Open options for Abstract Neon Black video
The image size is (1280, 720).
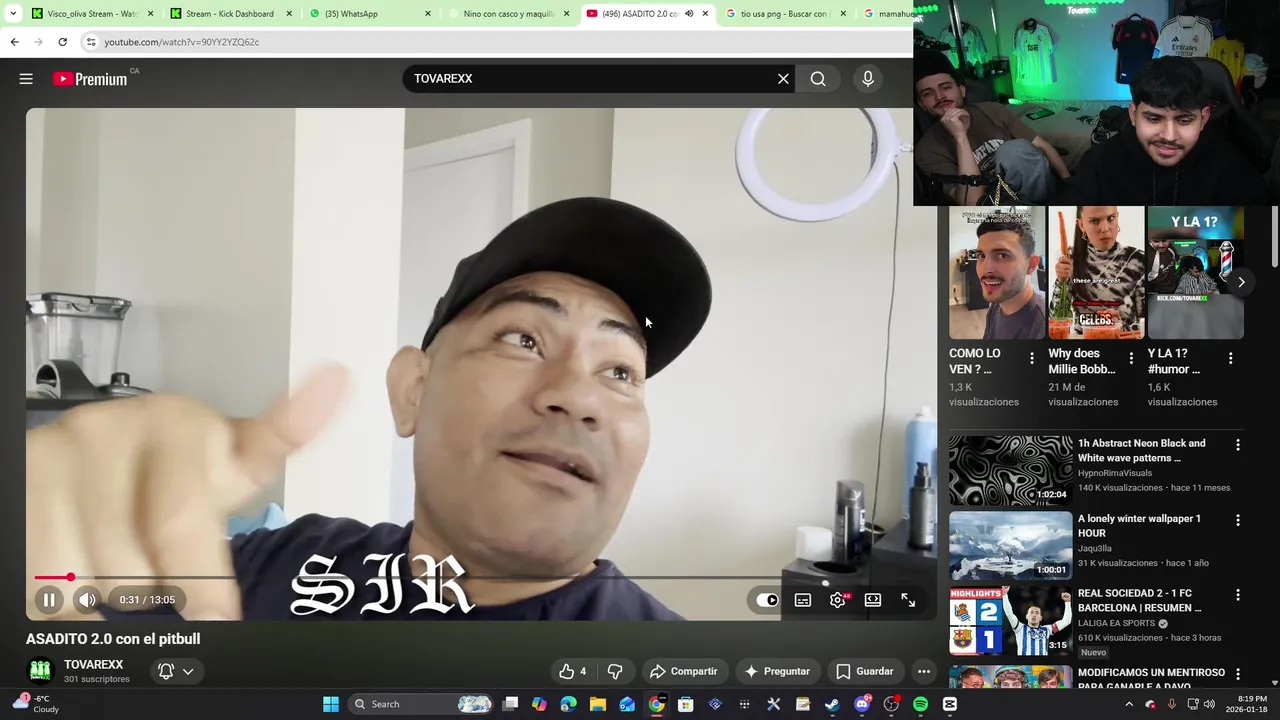(1238, 445)
